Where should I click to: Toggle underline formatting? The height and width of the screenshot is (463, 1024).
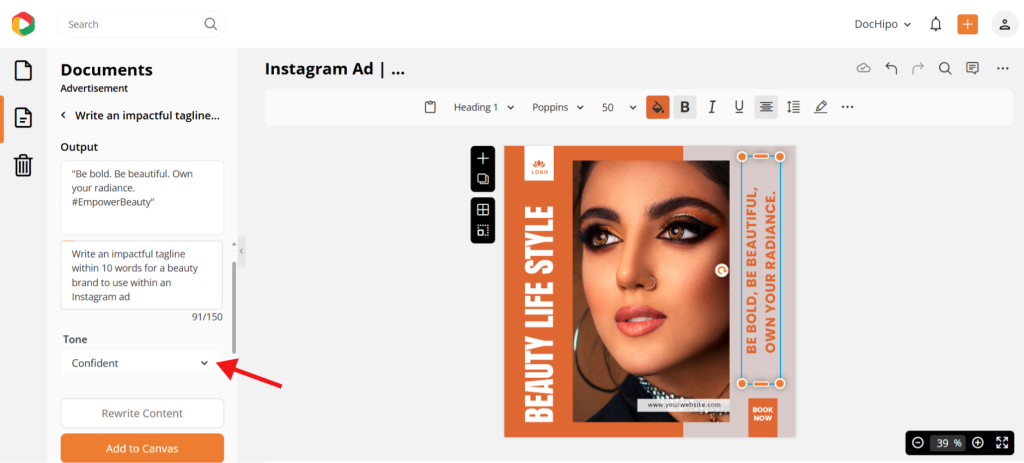click(739, 107)
